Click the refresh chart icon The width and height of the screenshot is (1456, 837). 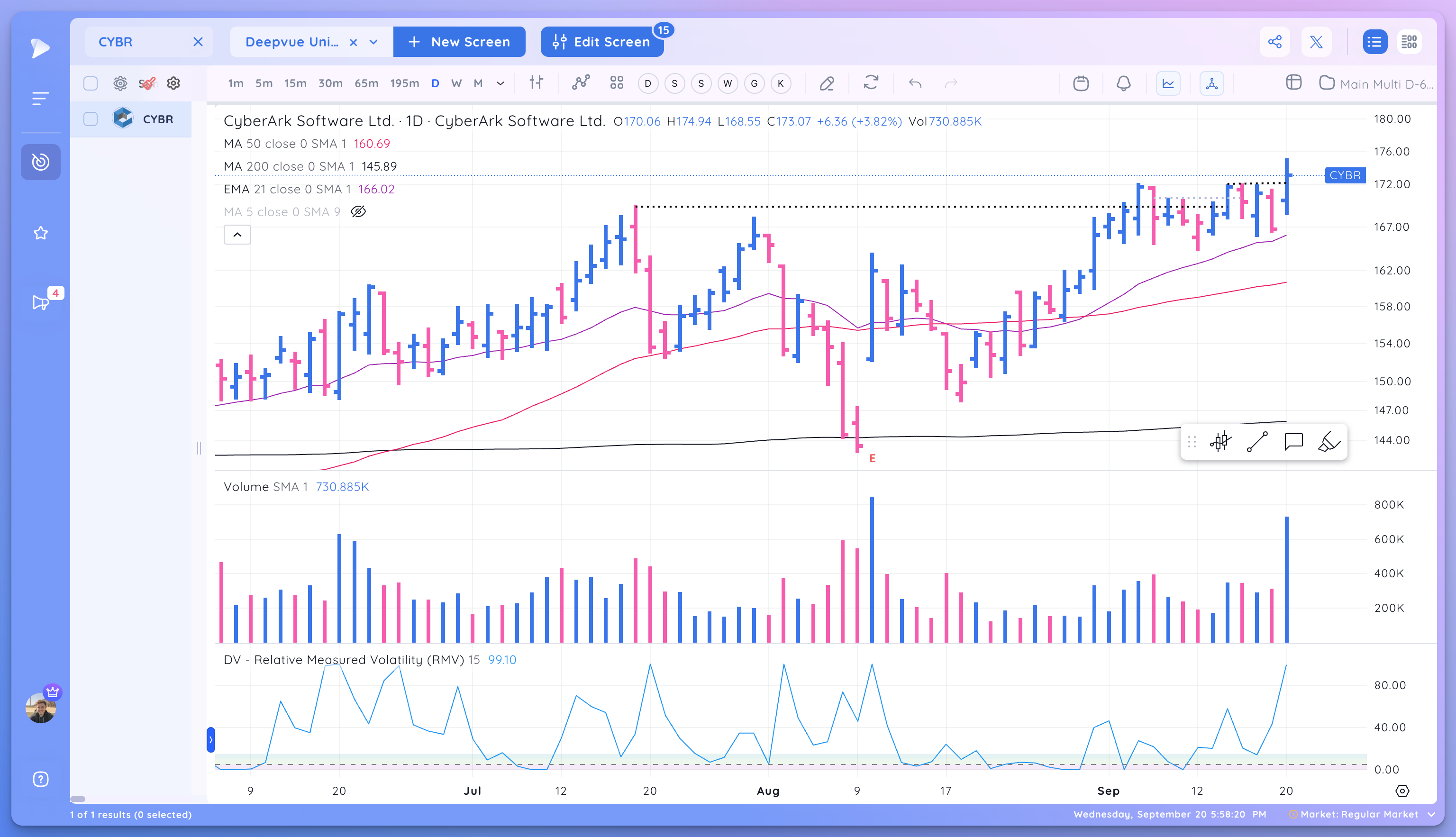pyautogui.click(x=871, y=83)
